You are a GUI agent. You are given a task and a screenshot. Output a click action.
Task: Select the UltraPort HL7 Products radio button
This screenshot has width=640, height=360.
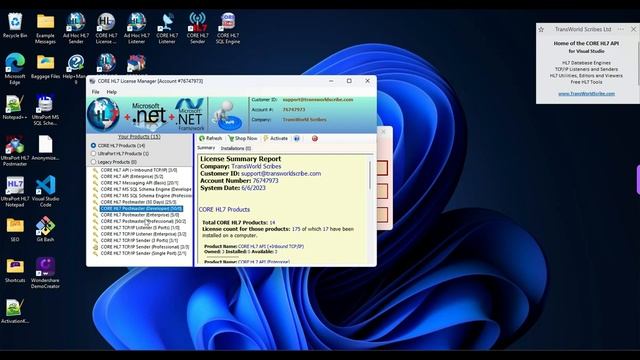point(93,153)
